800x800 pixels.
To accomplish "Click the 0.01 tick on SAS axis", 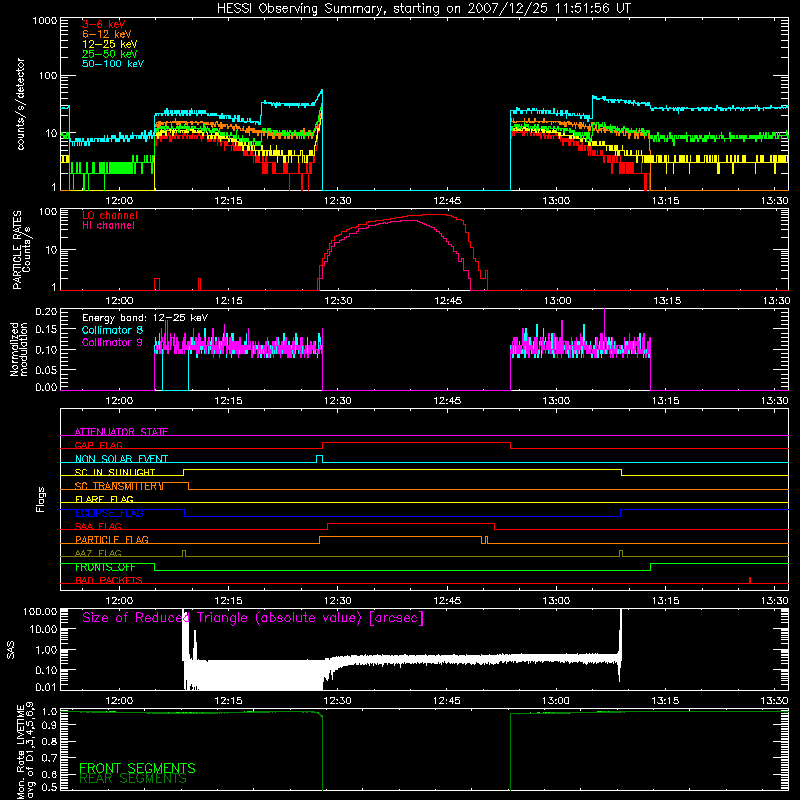I will (46, 687).
